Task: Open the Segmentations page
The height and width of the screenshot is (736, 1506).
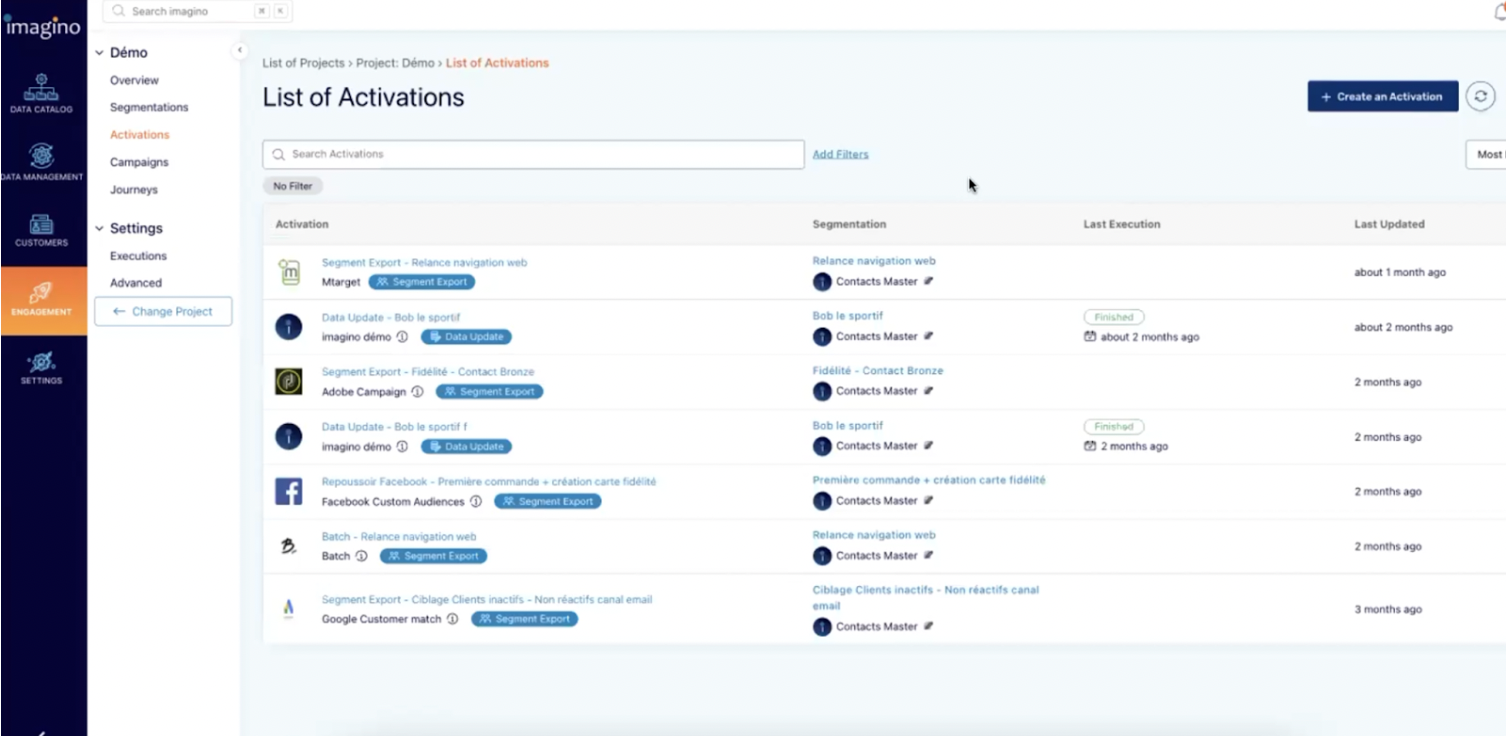Action: coord(149,107)
